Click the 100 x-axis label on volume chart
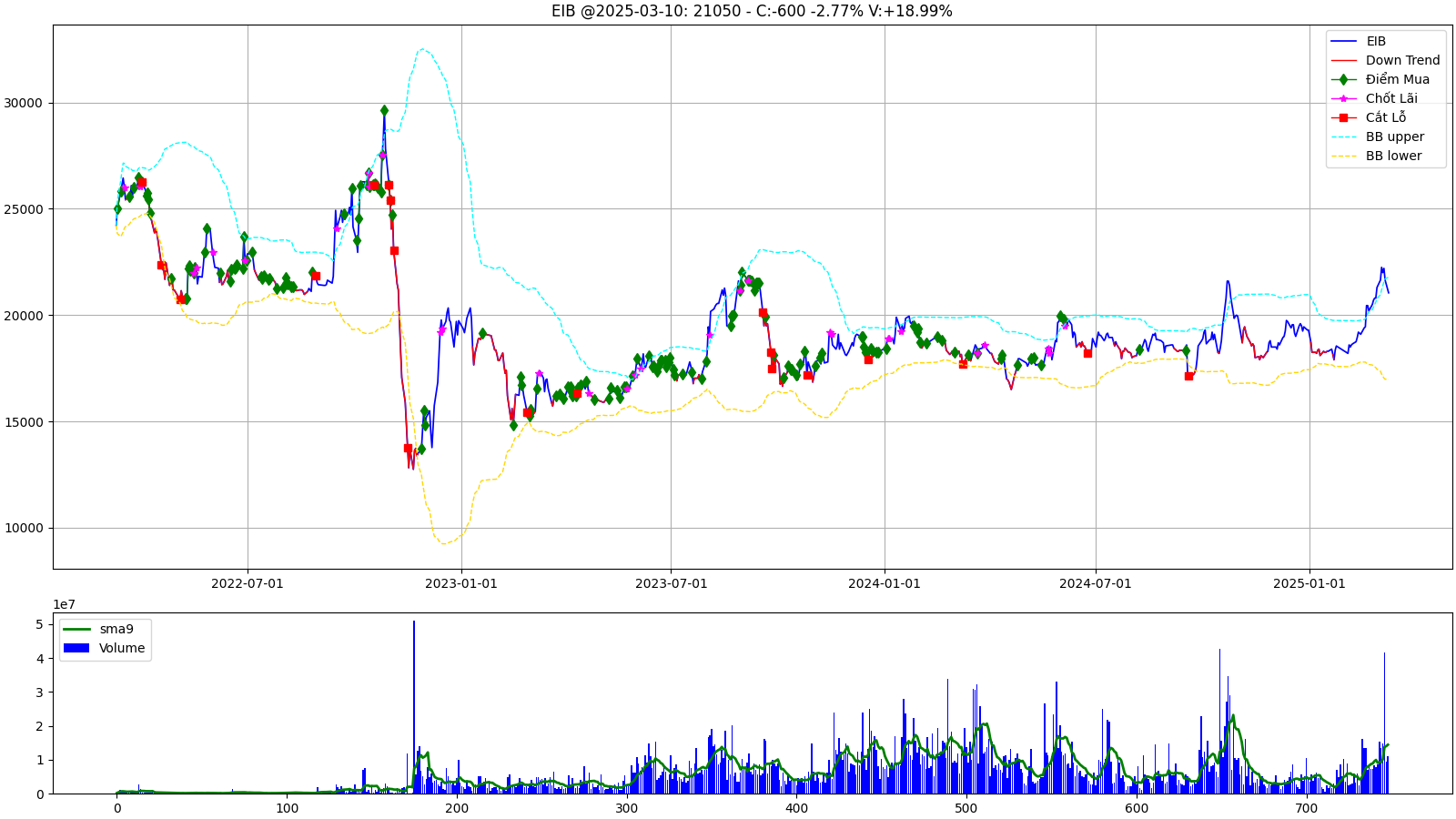The image size is (1456, 819). 287,808
